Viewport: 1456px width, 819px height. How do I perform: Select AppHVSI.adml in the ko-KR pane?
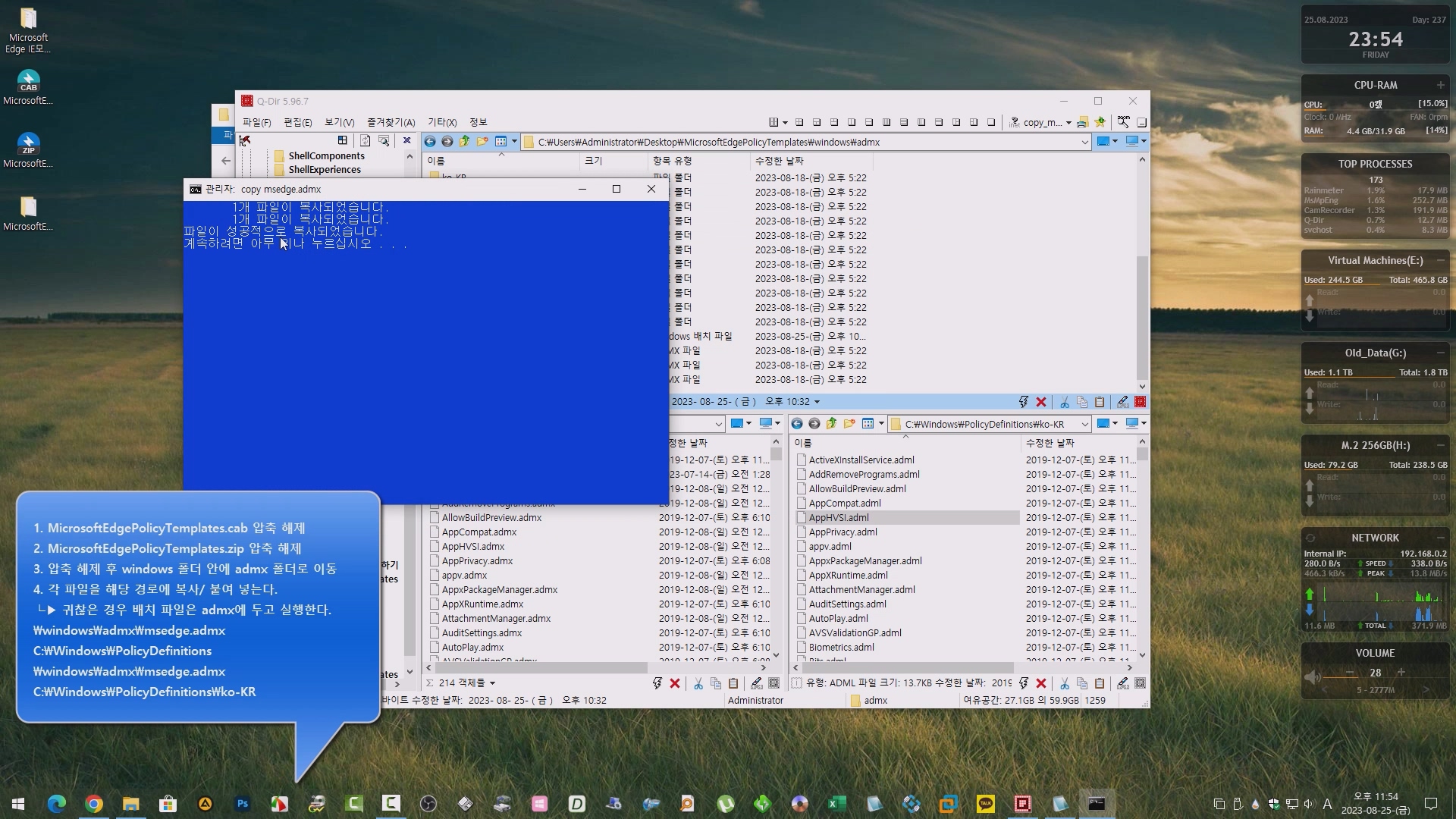coord(839,518)
